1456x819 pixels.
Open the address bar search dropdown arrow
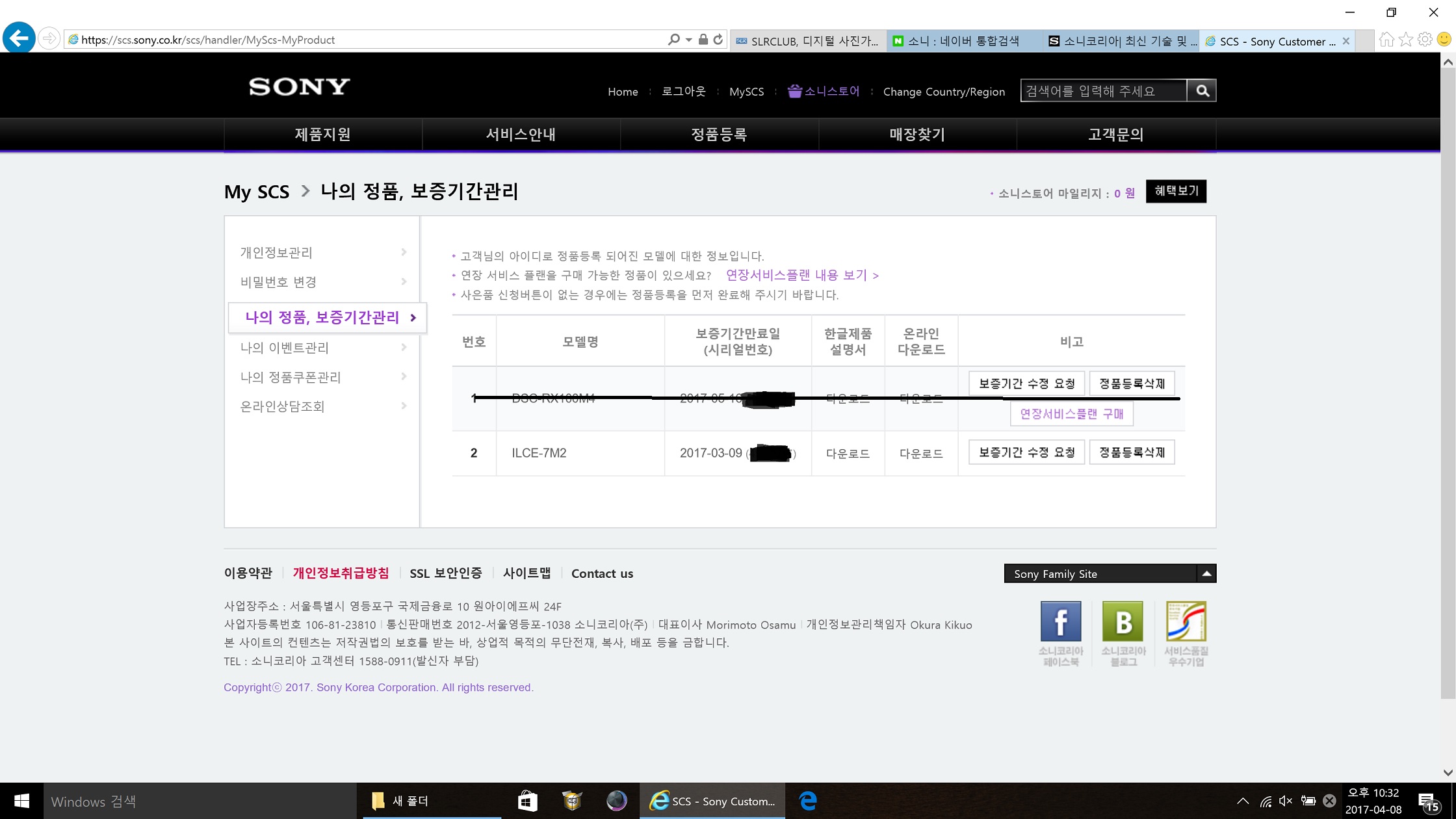tap(688, 40)
